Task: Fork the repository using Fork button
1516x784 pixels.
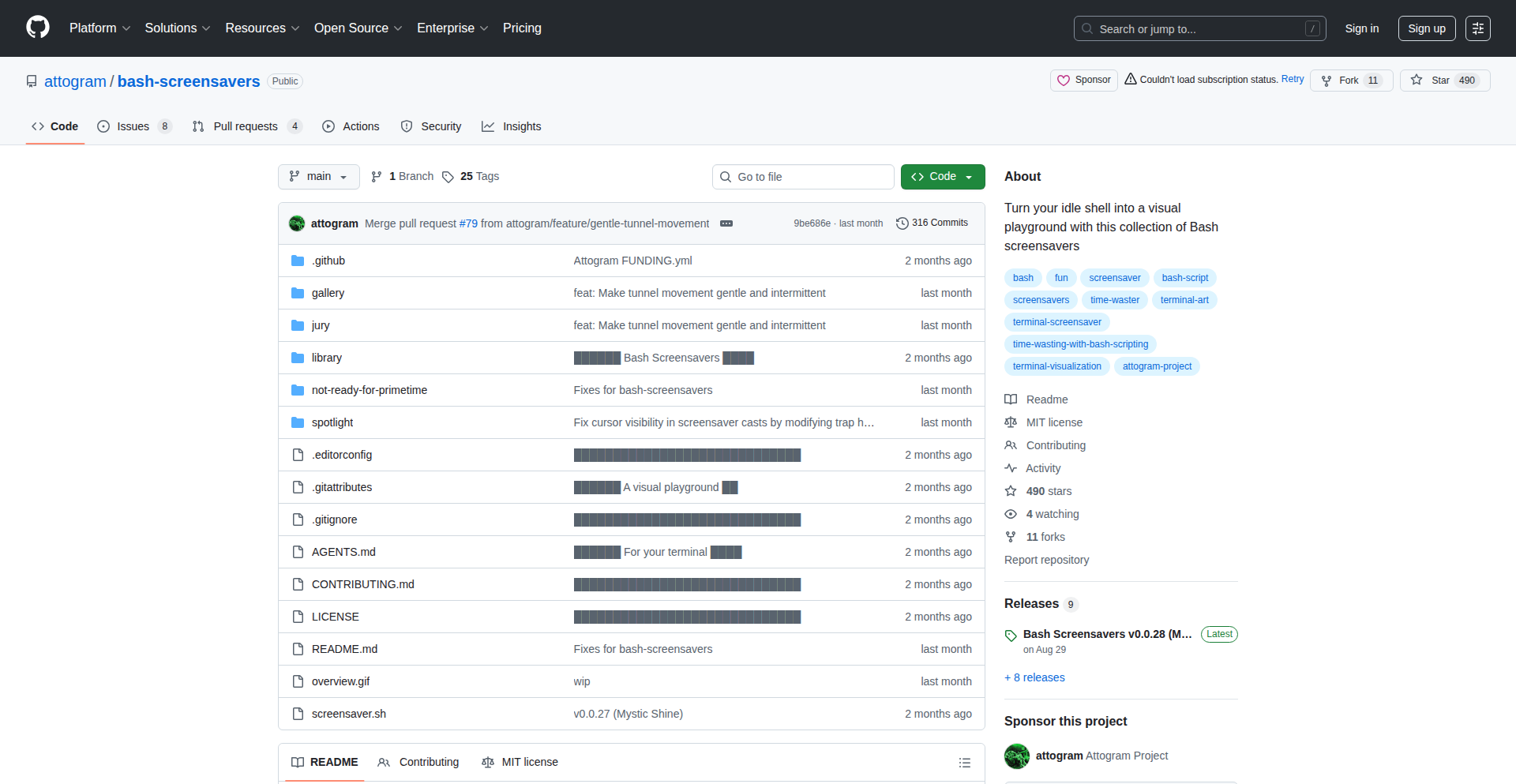Action: coord(1350,81)
